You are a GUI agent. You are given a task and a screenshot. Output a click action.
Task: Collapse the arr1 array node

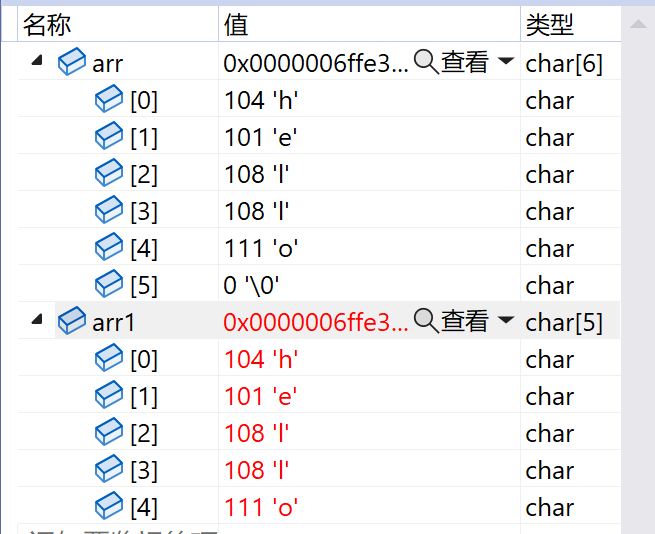click(37, 320)
